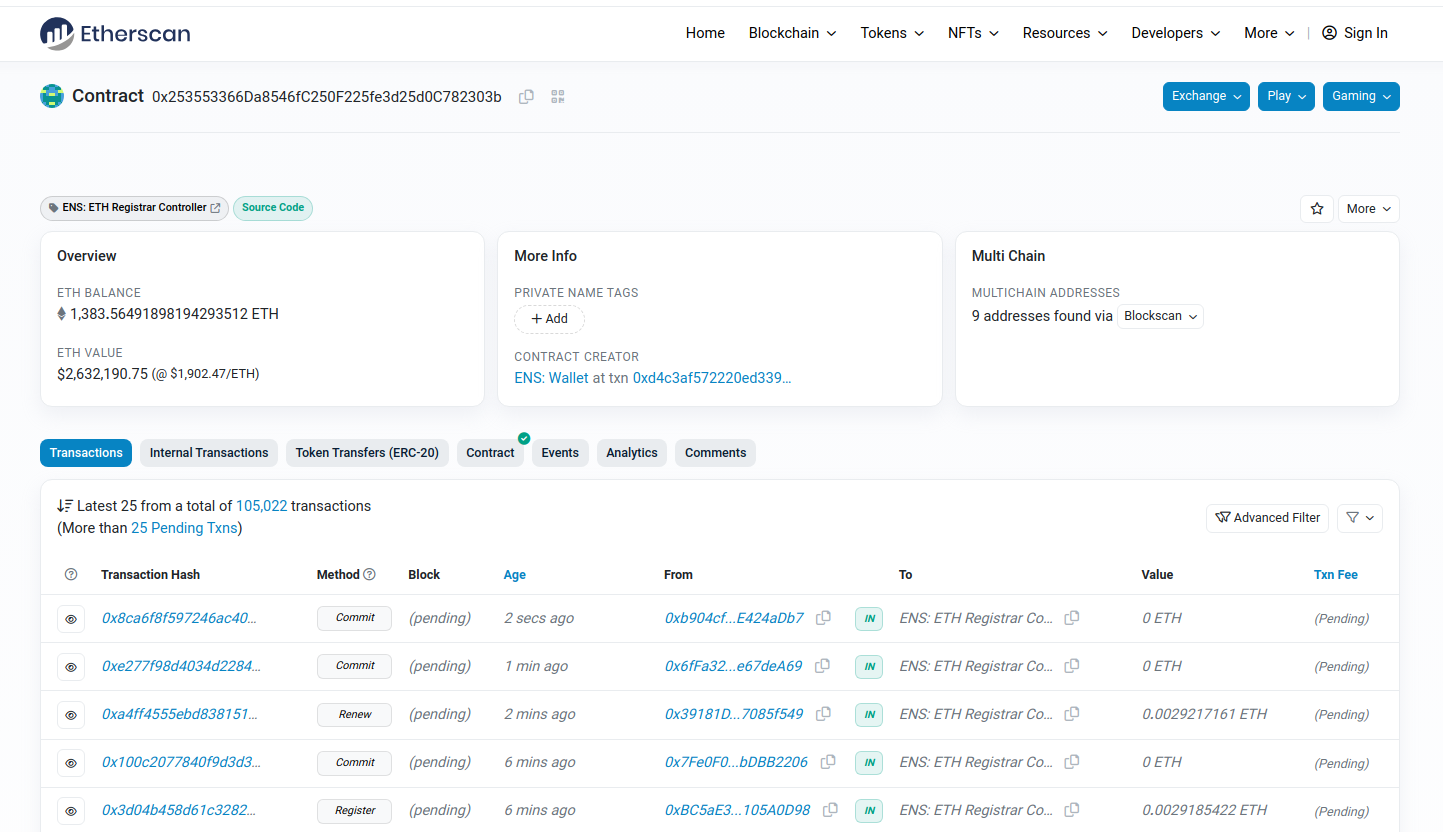Screen dimensions: 1443x832
Task: Open the Blockscan multichain dropdown
Action: click(1160, 316)
